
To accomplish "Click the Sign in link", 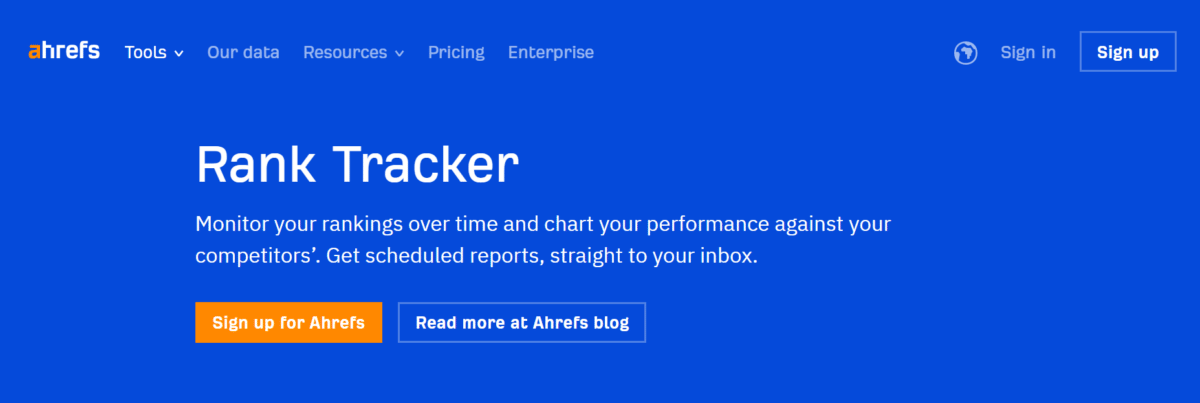I will tap(1028, 52).
